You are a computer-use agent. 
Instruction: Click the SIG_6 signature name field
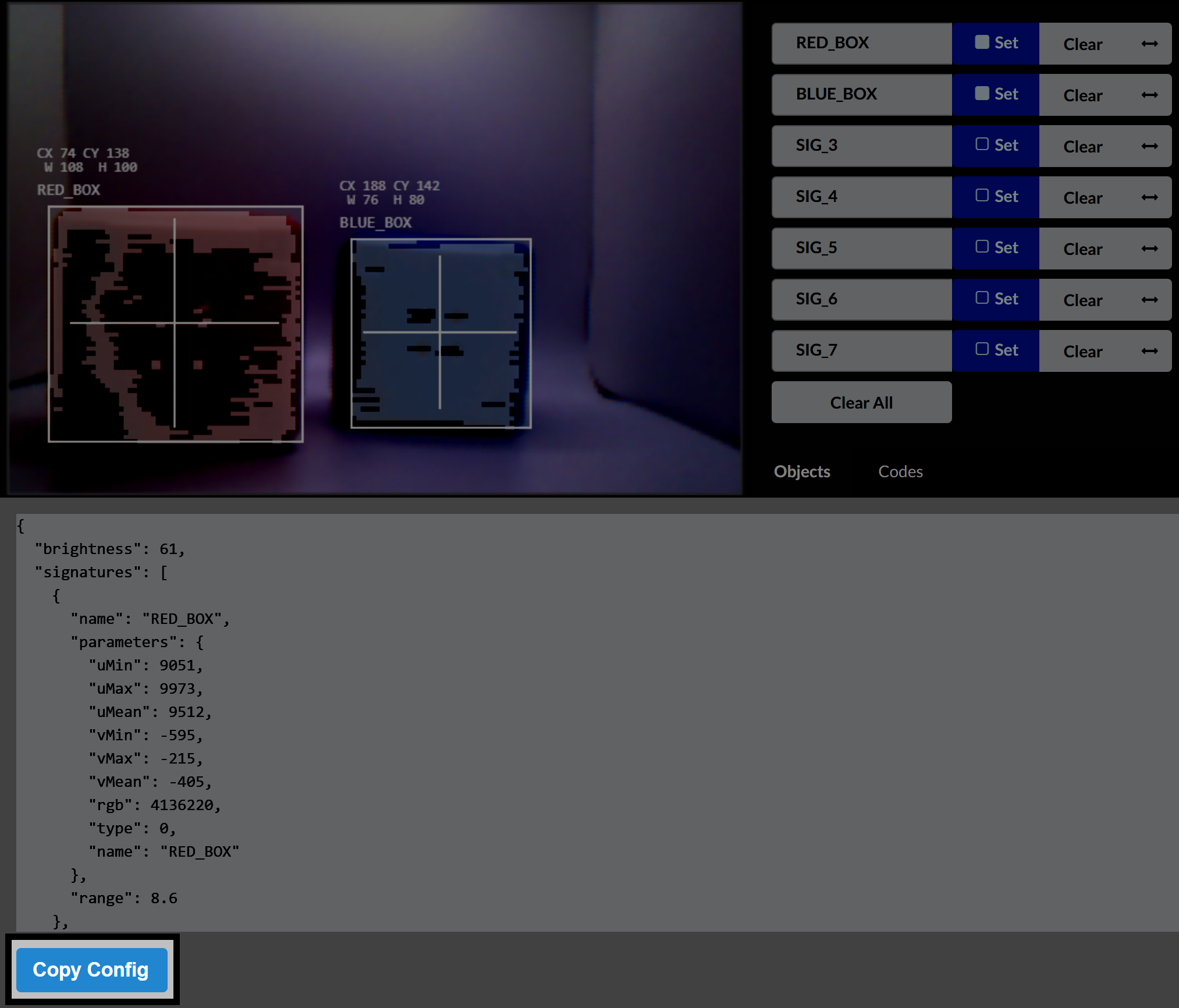861,299
